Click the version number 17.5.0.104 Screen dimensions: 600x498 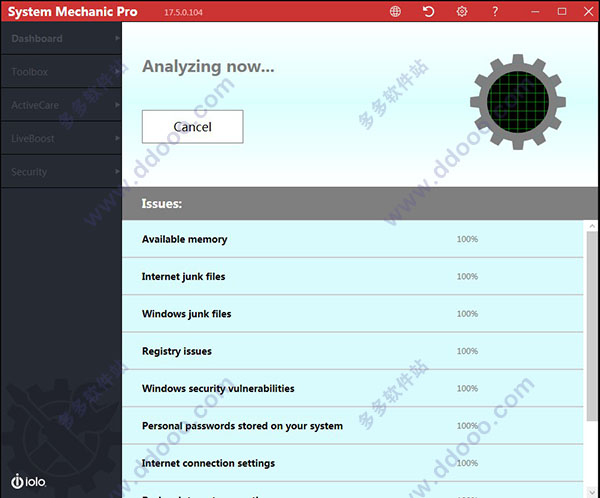tap(183, 12)
